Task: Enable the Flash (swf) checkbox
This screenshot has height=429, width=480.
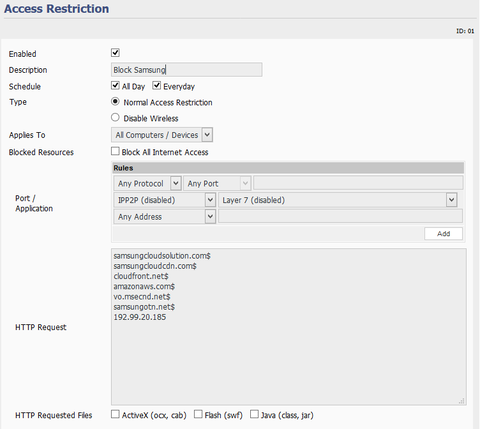Action: [198, 414]
